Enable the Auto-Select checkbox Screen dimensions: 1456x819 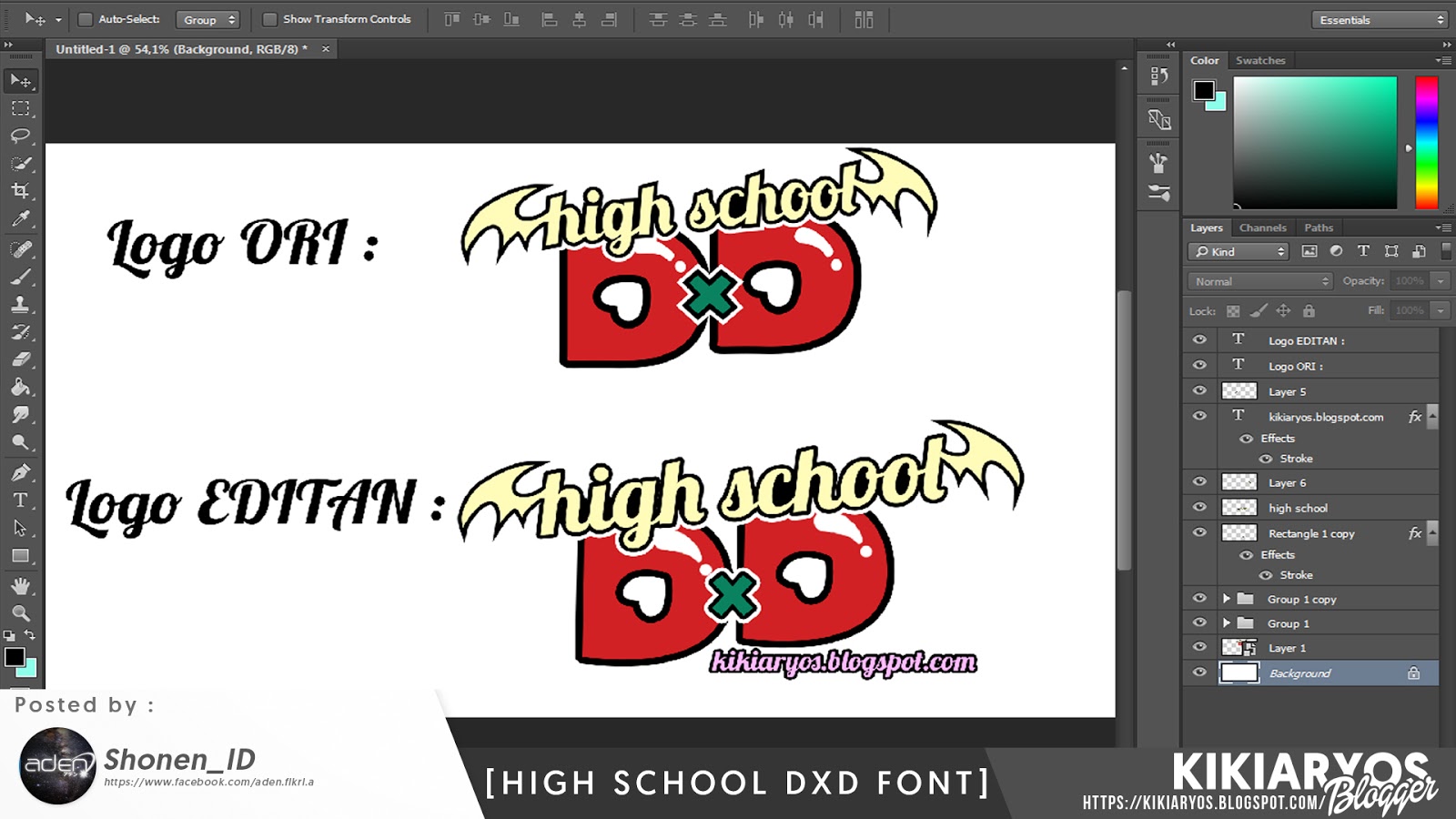[x=86, y=19]
